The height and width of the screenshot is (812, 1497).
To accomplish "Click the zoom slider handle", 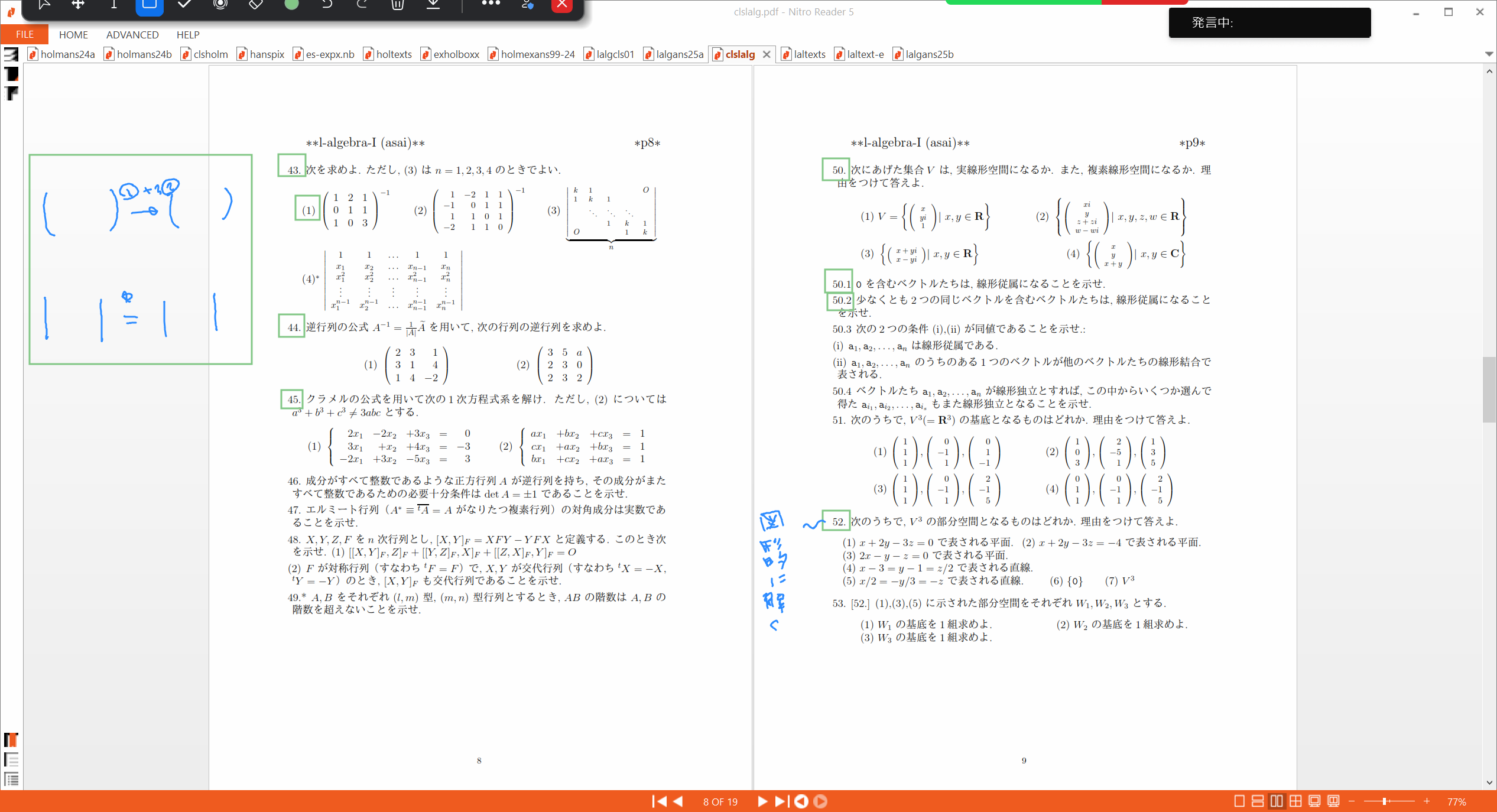I will (x=1385, y=801).
